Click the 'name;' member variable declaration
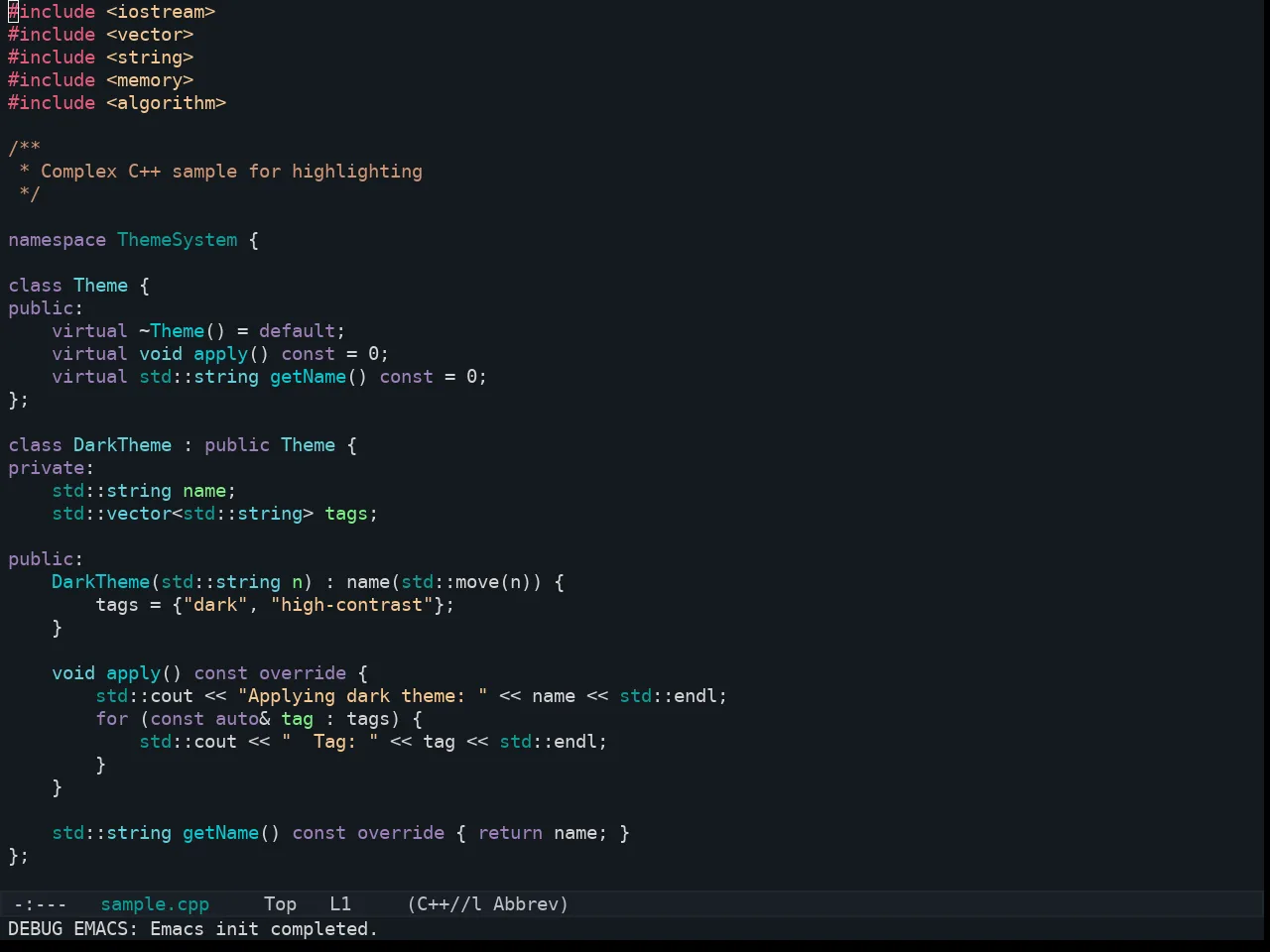The image size is (1270, 952). click(x=209, y=491)
